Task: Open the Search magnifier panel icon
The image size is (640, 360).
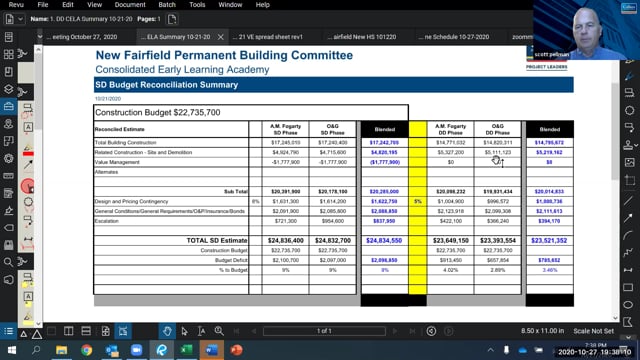Action: click(9, 262)
